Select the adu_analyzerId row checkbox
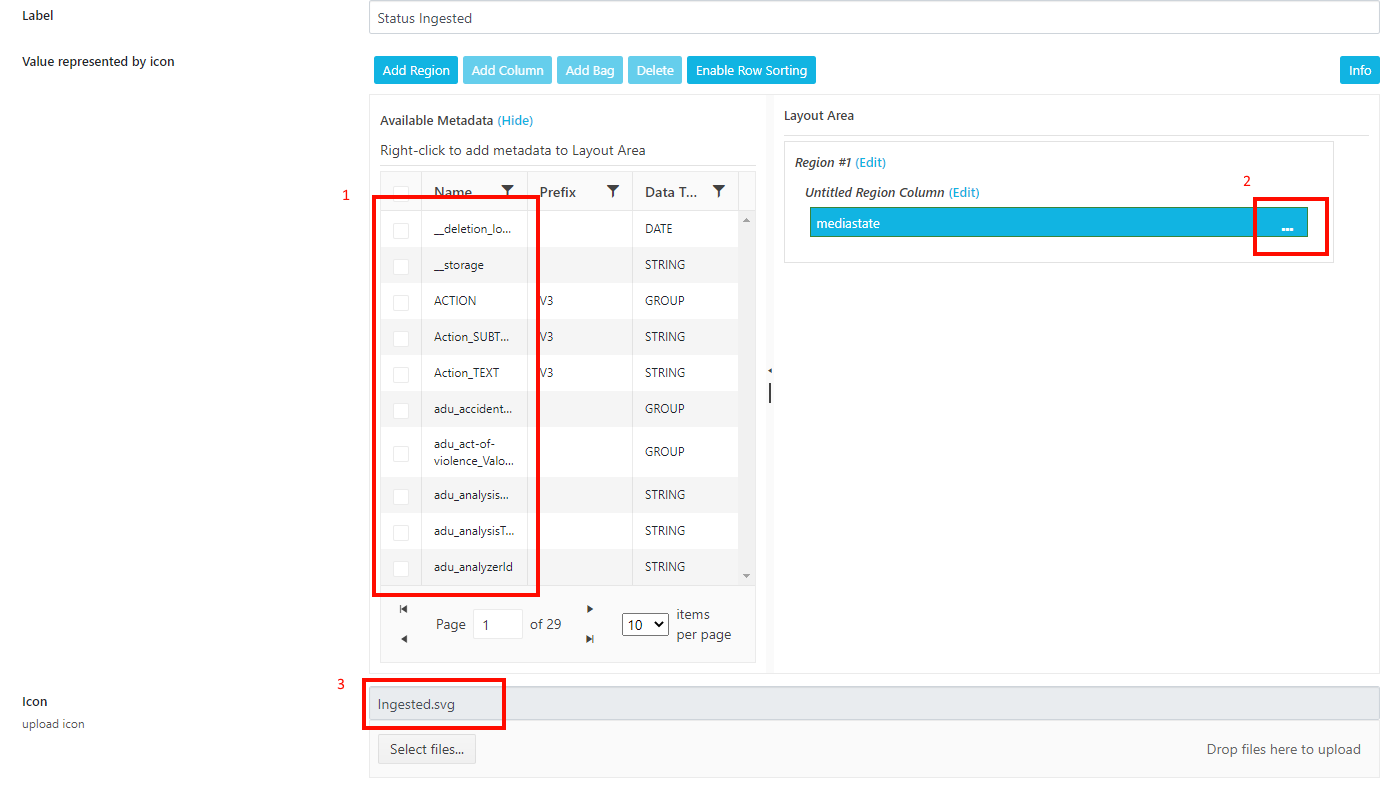Image resolution: width=1391 pixels, height=790 pixels. pyautogui.click(x=401, y=568)
